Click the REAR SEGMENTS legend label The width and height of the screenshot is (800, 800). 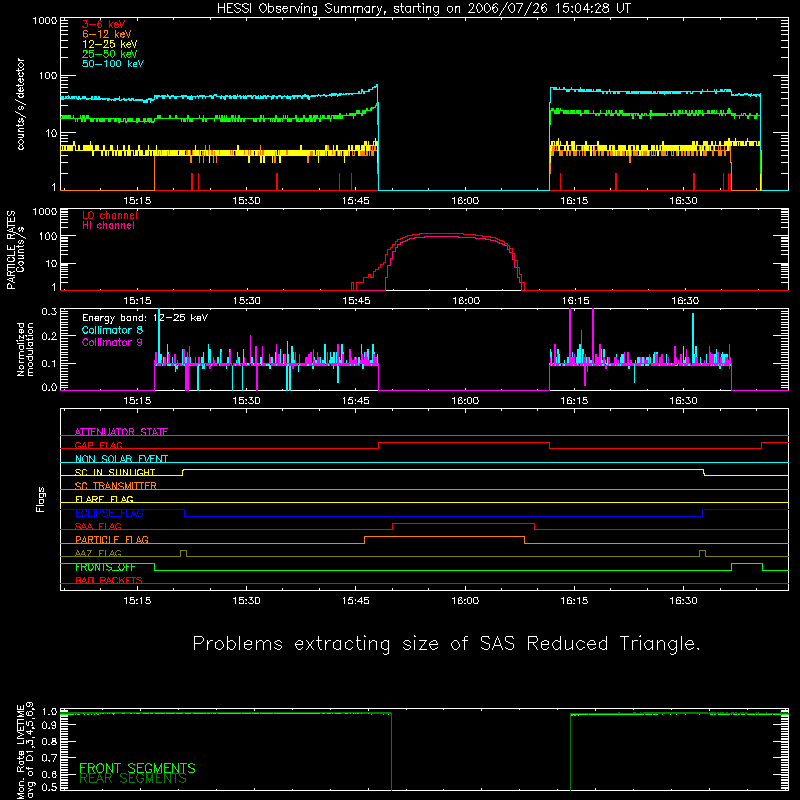pyautogui.click(x=133, y=779)
